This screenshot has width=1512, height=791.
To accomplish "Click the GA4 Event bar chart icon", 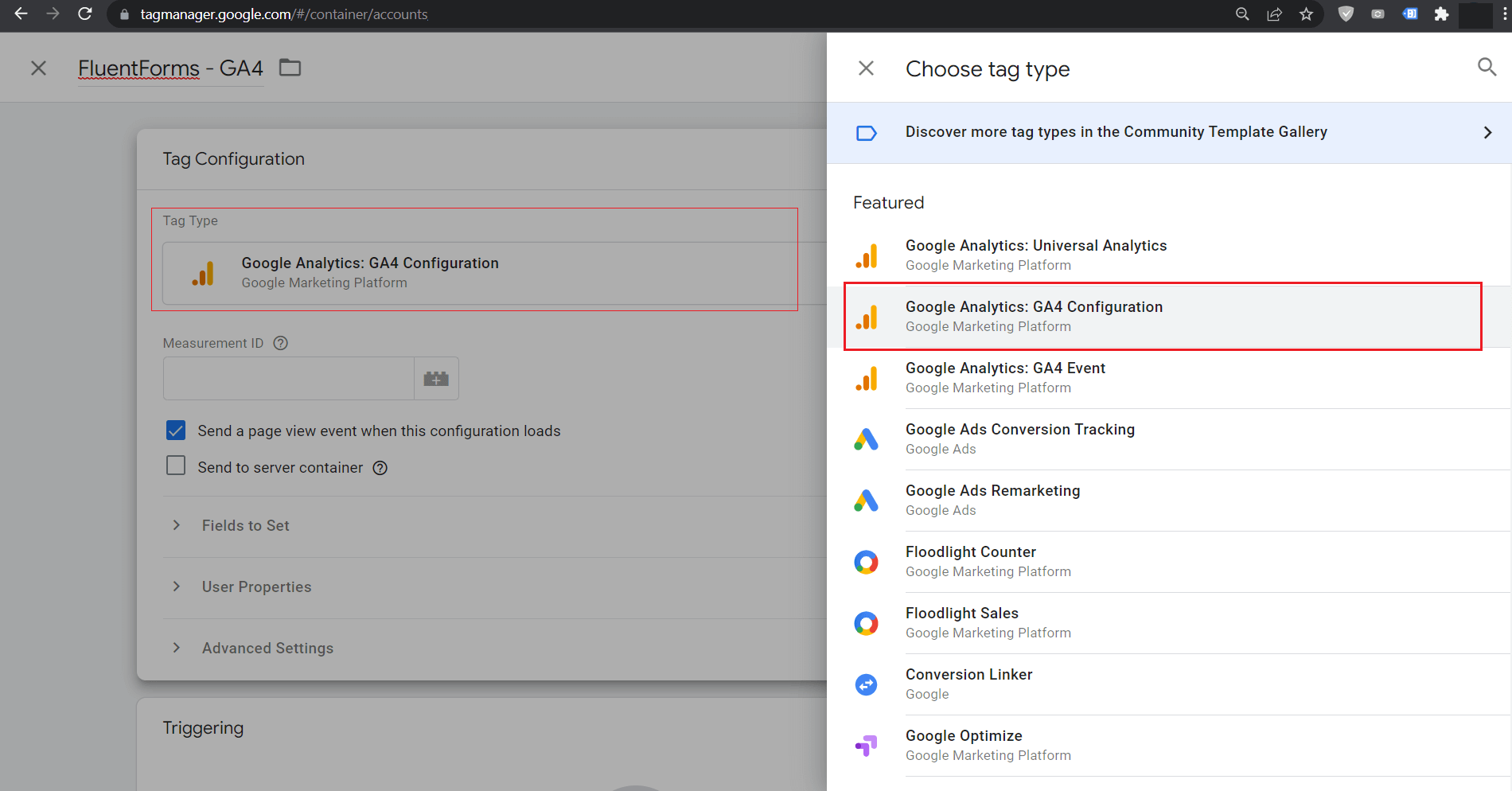I will (x=866, y=379).
